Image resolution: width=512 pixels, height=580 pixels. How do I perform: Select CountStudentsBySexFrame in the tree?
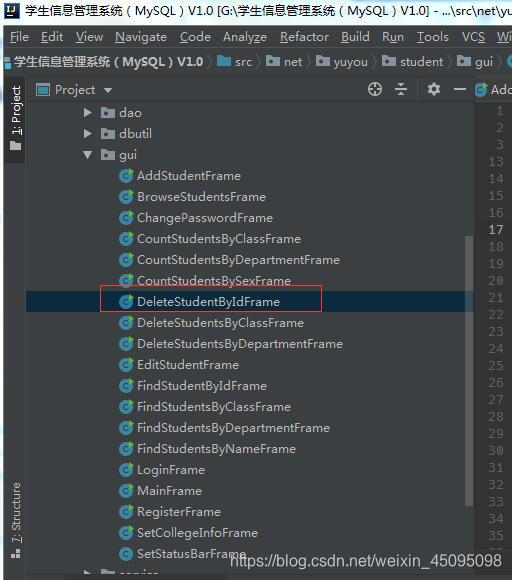[214, 281]
